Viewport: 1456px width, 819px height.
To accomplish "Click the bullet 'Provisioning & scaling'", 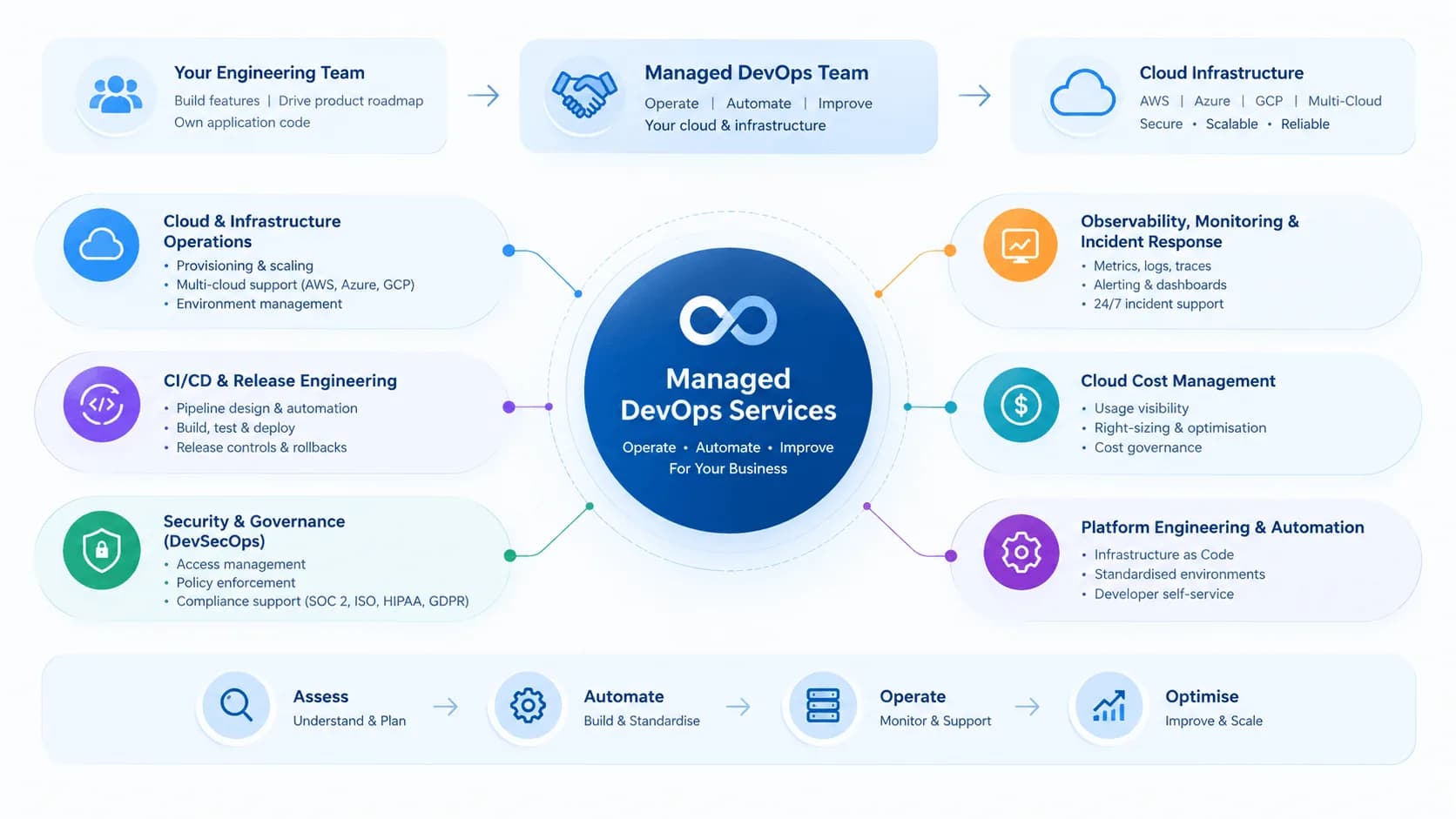I will click(245, 265).
